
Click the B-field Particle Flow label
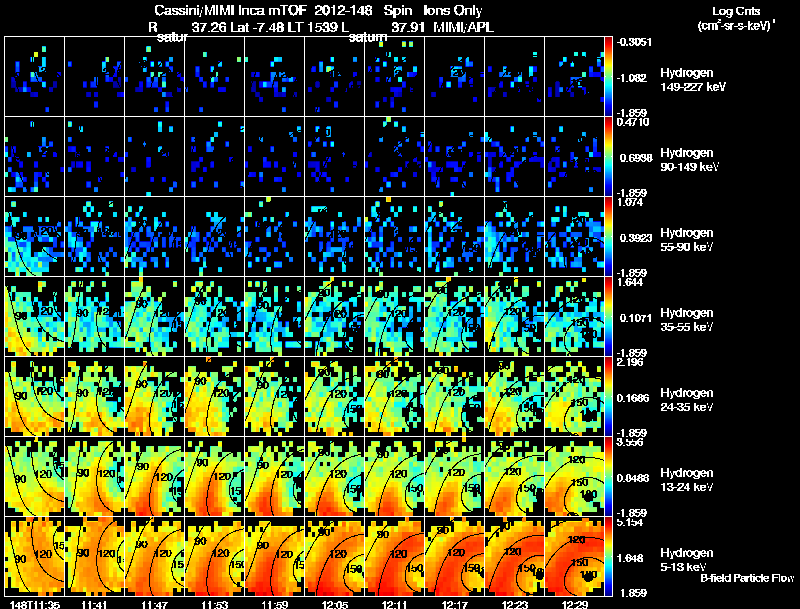(x=747, y=578)
